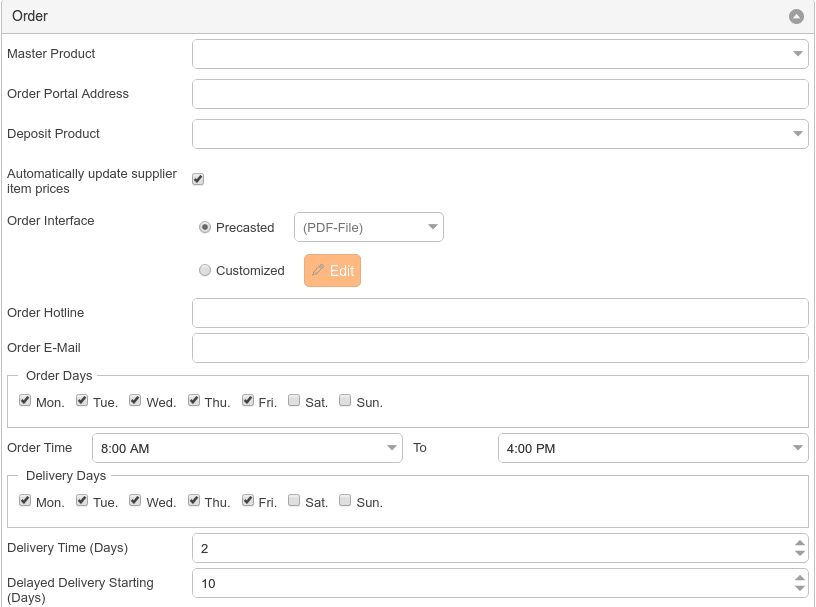
Task: Increase Delivery Time (Days) with up arrow
Action: [799, 543]
